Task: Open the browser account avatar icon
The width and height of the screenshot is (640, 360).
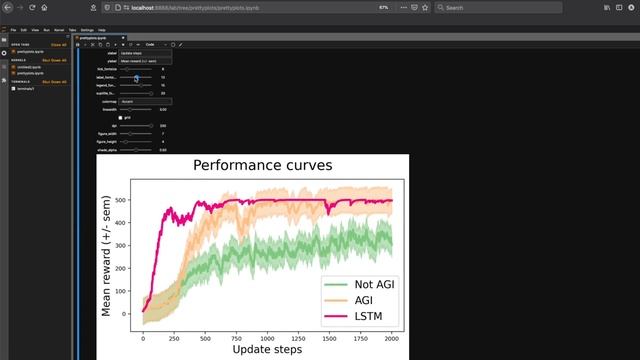Action: 631,7
